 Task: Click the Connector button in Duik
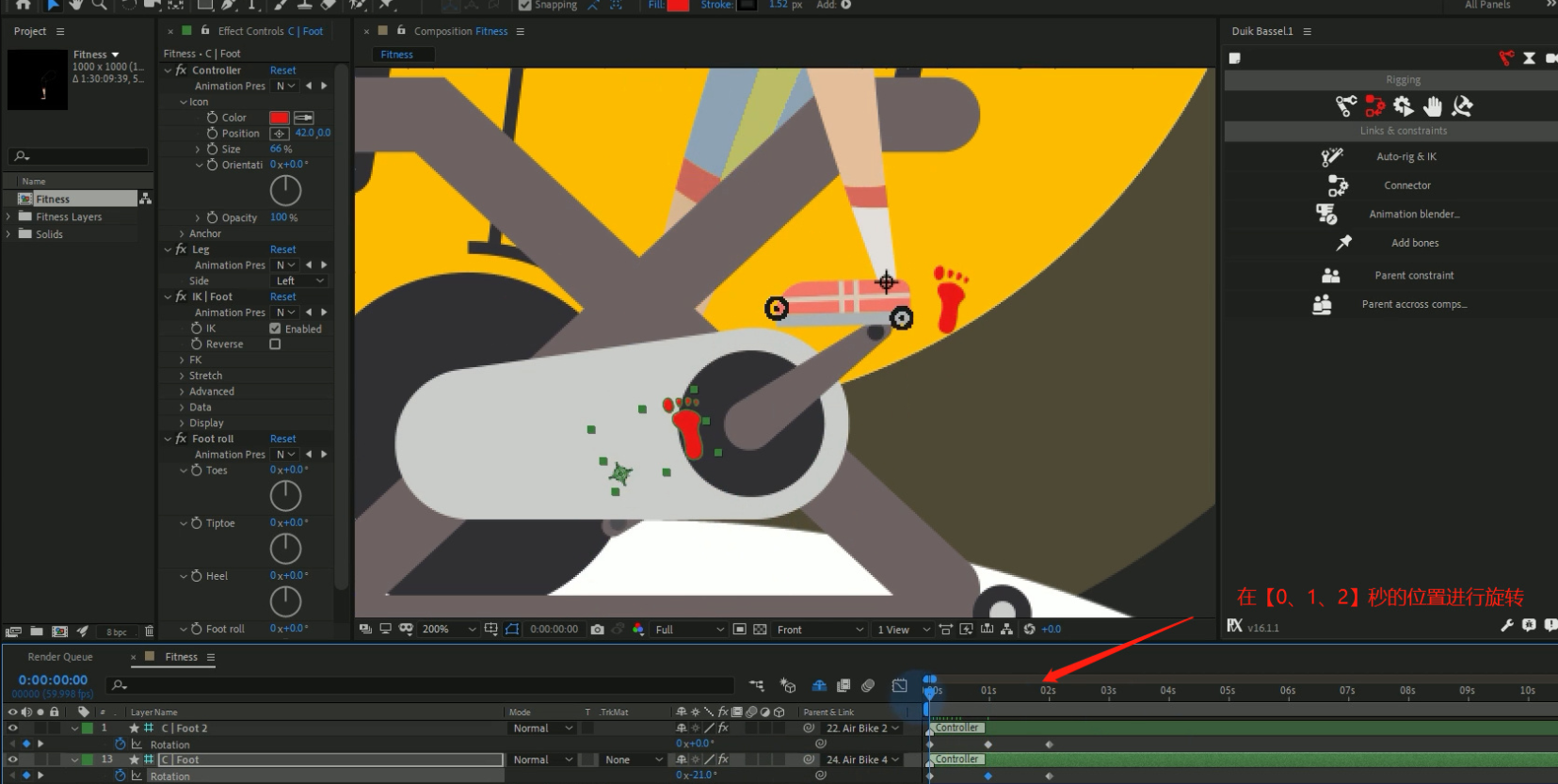click(1406, 185)
